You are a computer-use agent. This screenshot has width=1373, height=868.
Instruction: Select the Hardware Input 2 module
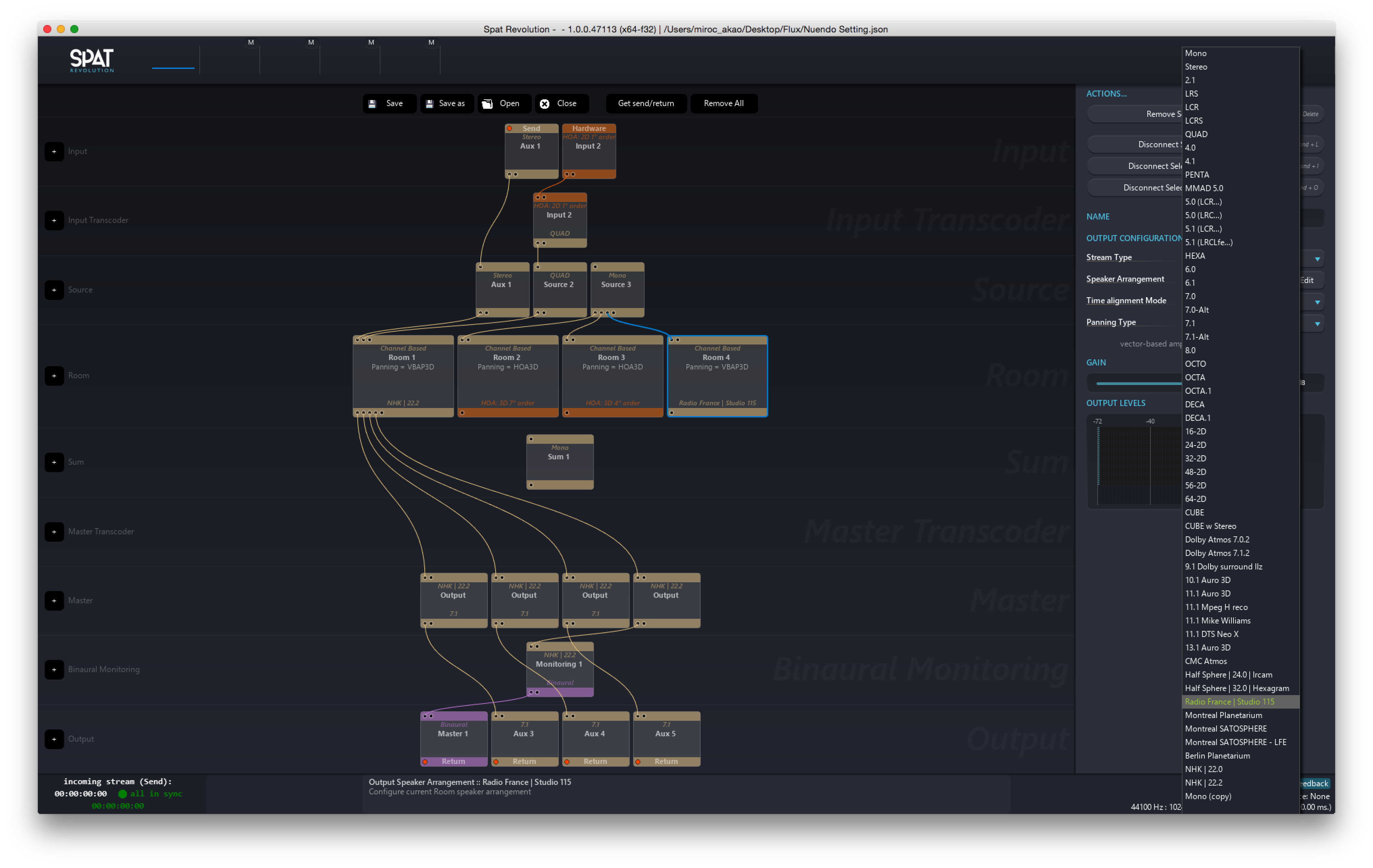(x=589, y=152)
